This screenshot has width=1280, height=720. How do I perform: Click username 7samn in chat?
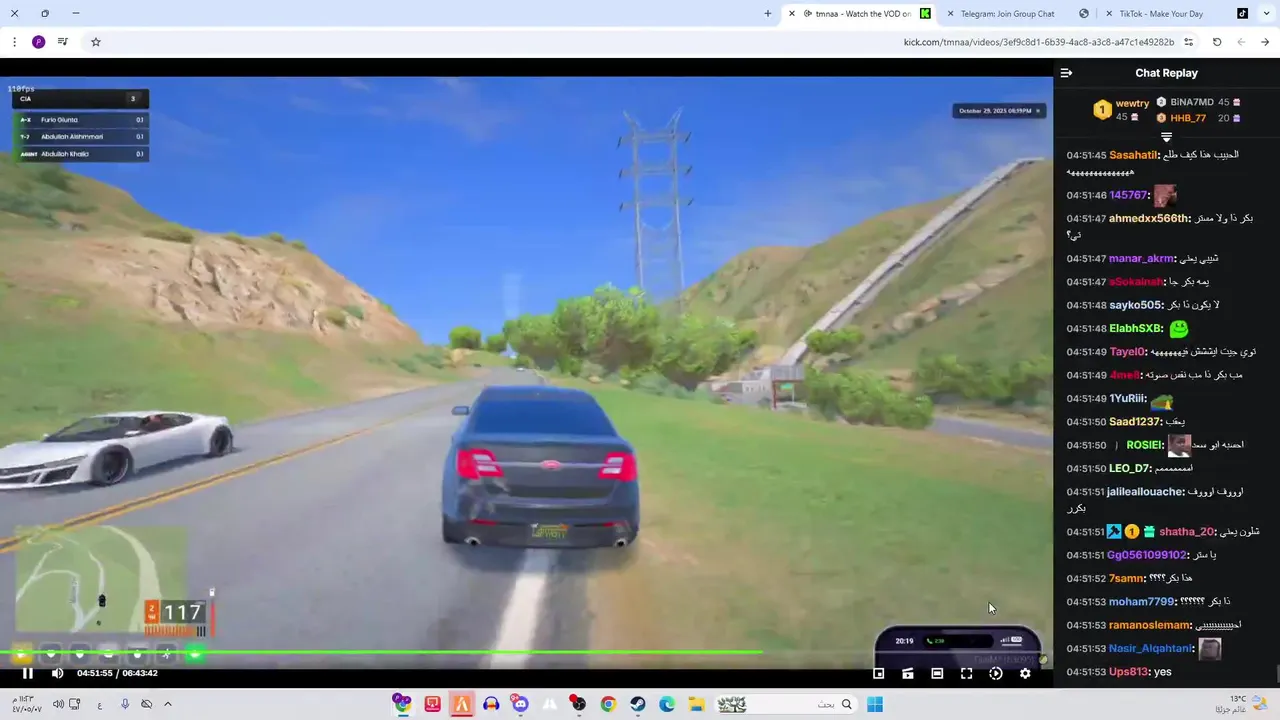pyautogui.click(x=1126, y=578)
